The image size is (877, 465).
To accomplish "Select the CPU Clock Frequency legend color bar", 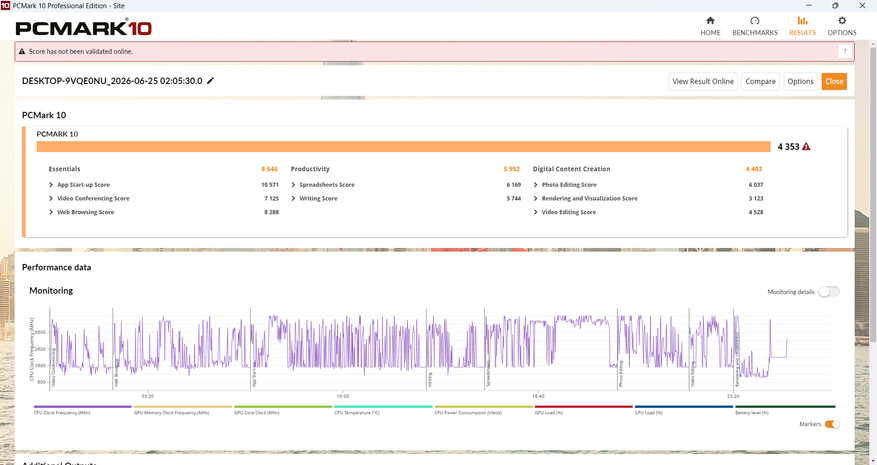I will pos(82,407).
